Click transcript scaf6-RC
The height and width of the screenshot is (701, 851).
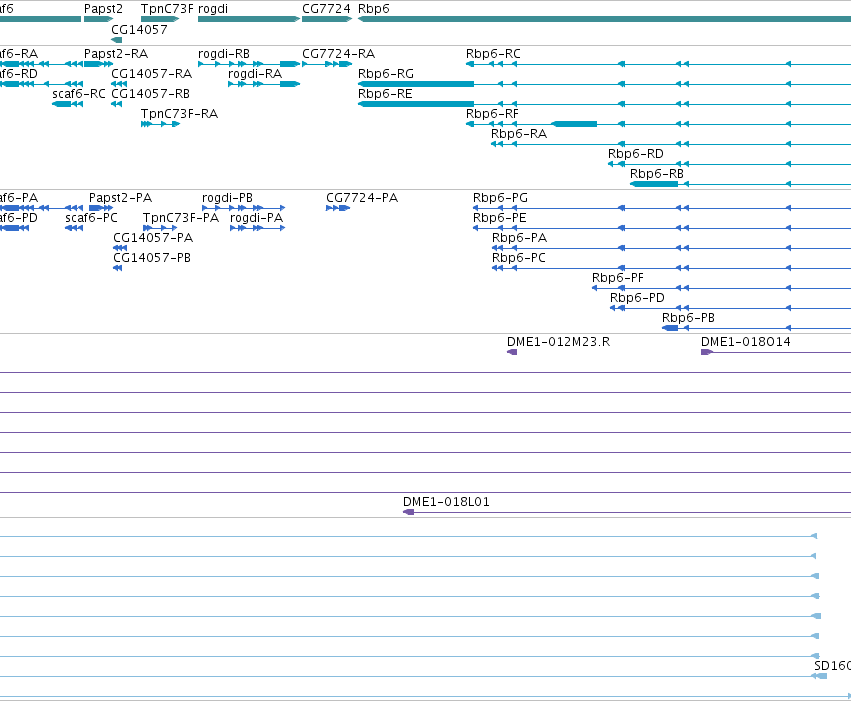[79, 94]
